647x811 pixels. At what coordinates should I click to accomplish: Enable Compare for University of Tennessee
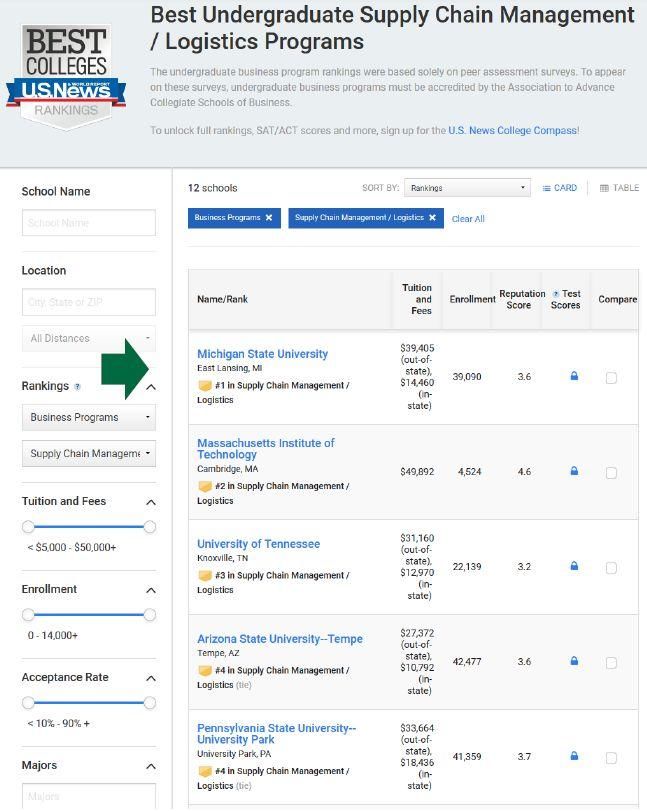(611, 568)
